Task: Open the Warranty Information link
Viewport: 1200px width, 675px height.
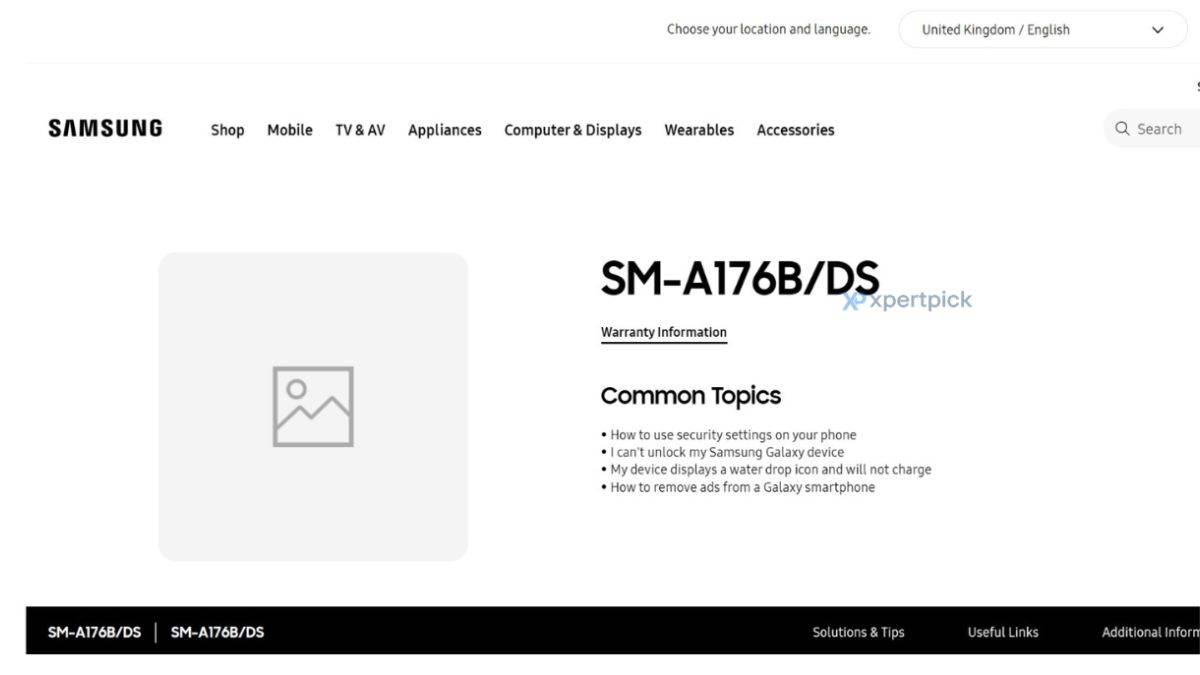Action: pyautogui.click(x=664, y=333)
